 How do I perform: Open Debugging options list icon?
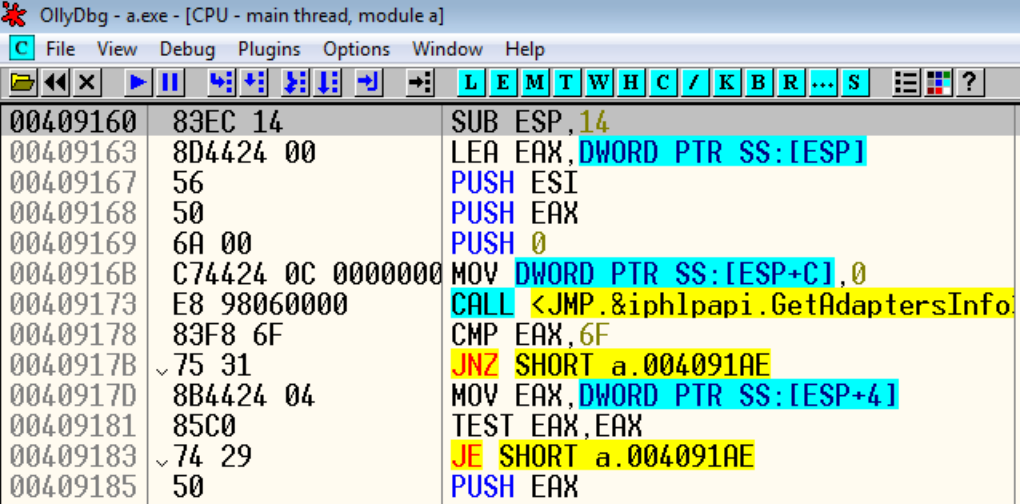906,82
